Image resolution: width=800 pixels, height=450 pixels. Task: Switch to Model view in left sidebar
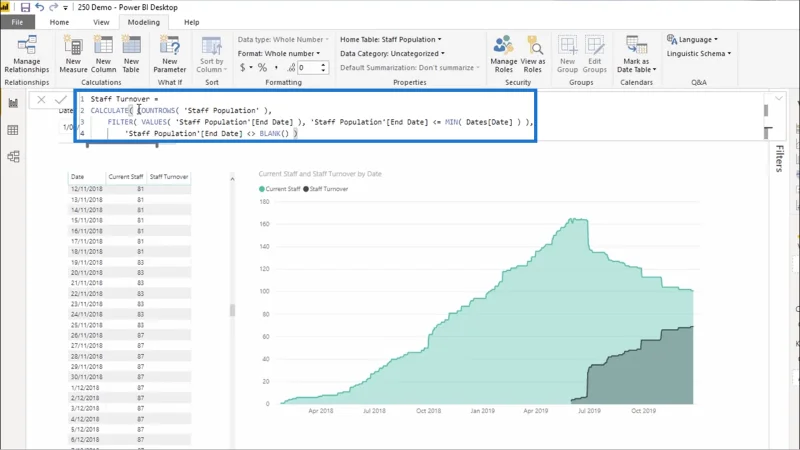(x=13, y=157)
